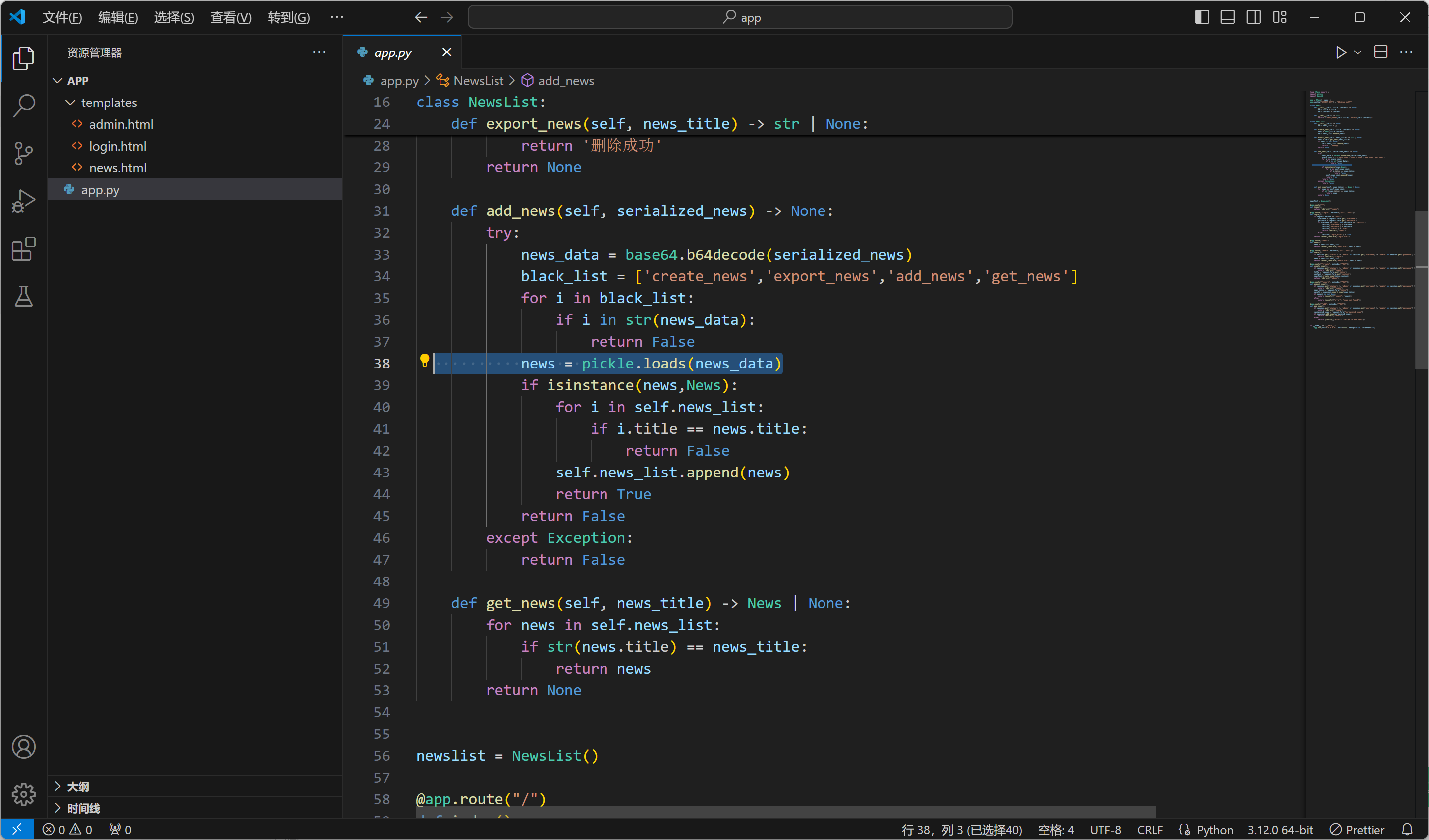
Task: Open Run and Debug view
Action: pos(23,201)
